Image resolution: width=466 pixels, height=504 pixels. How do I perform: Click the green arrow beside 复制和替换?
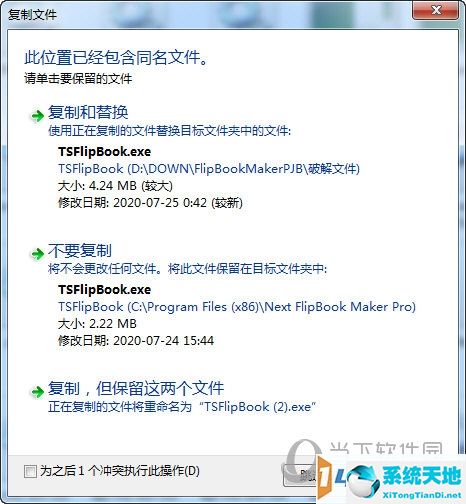(37, 116)
